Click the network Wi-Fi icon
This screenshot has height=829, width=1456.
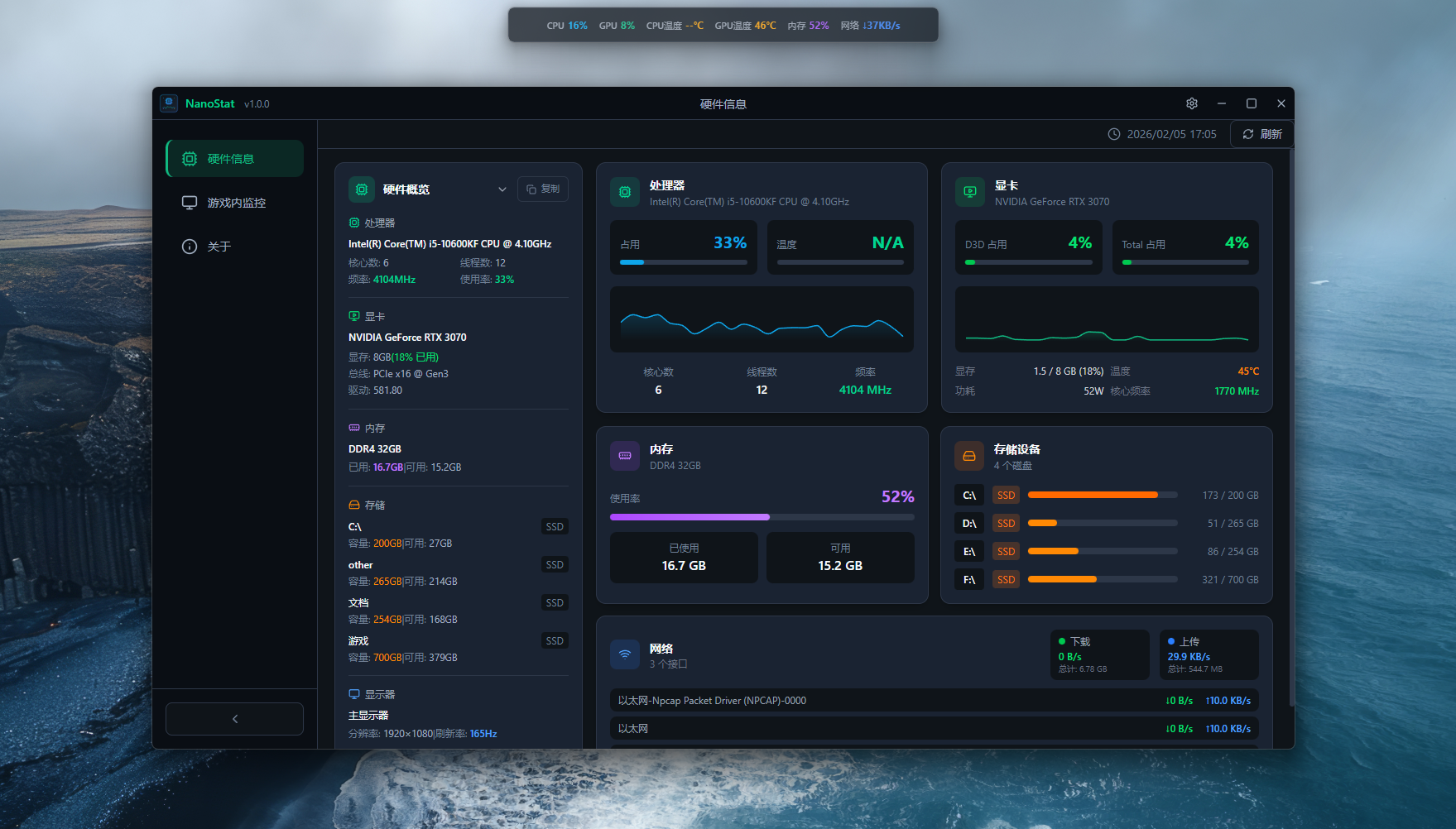(625, 654)
